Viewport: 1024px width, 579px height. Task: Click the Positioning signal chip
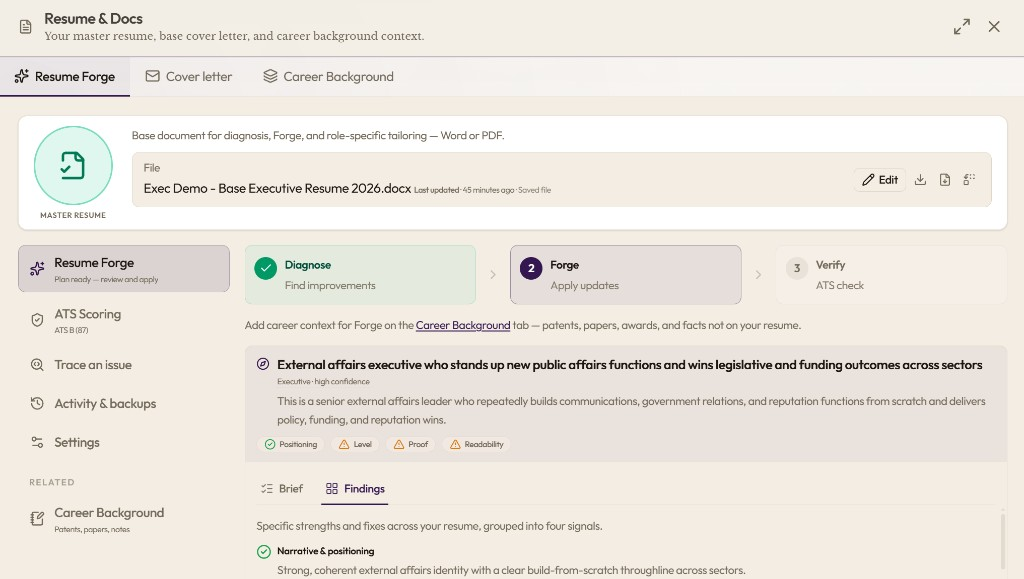(x=291, y=445)
